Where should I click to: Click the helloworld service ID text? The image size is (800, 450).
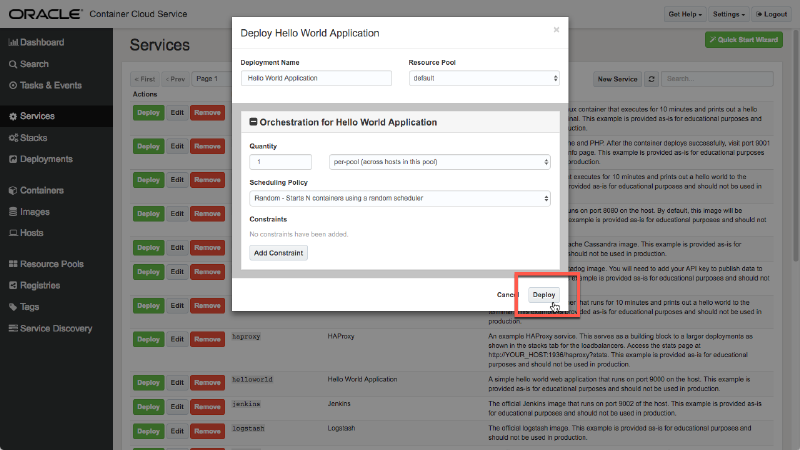[x=253, y=380]
